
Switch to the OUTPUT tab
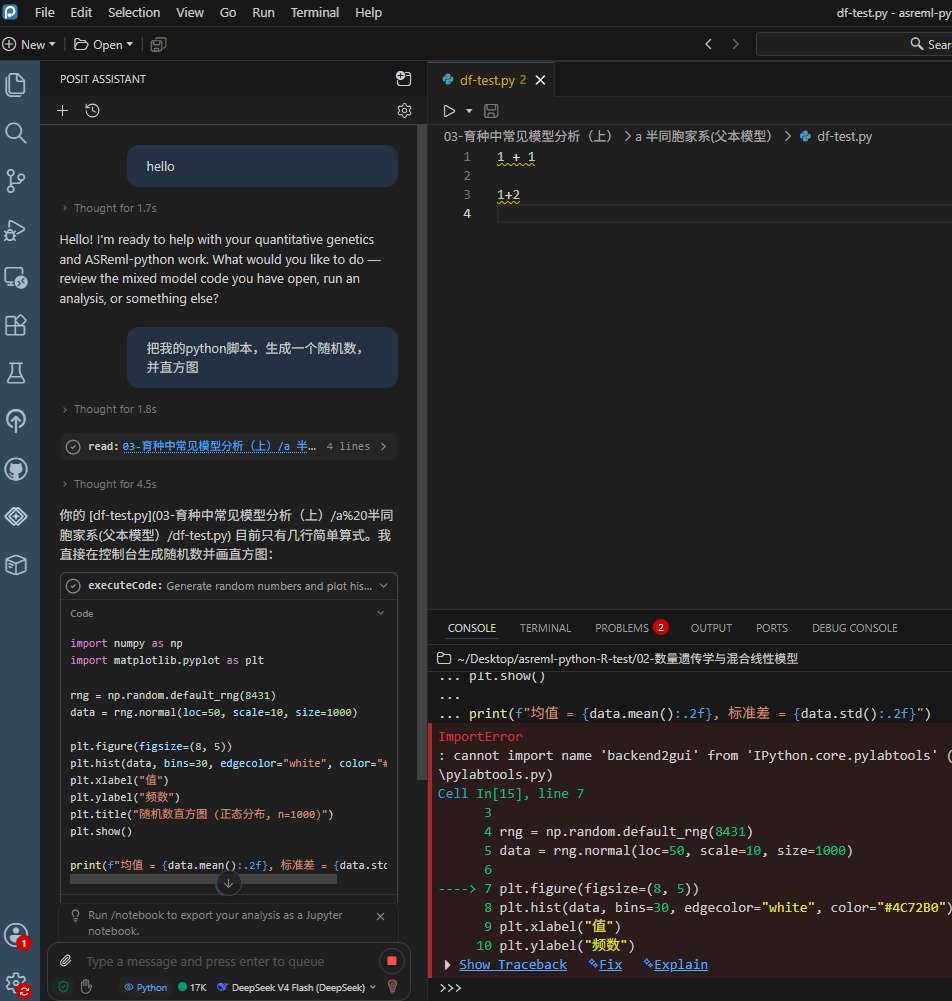[x=711, y=628]
